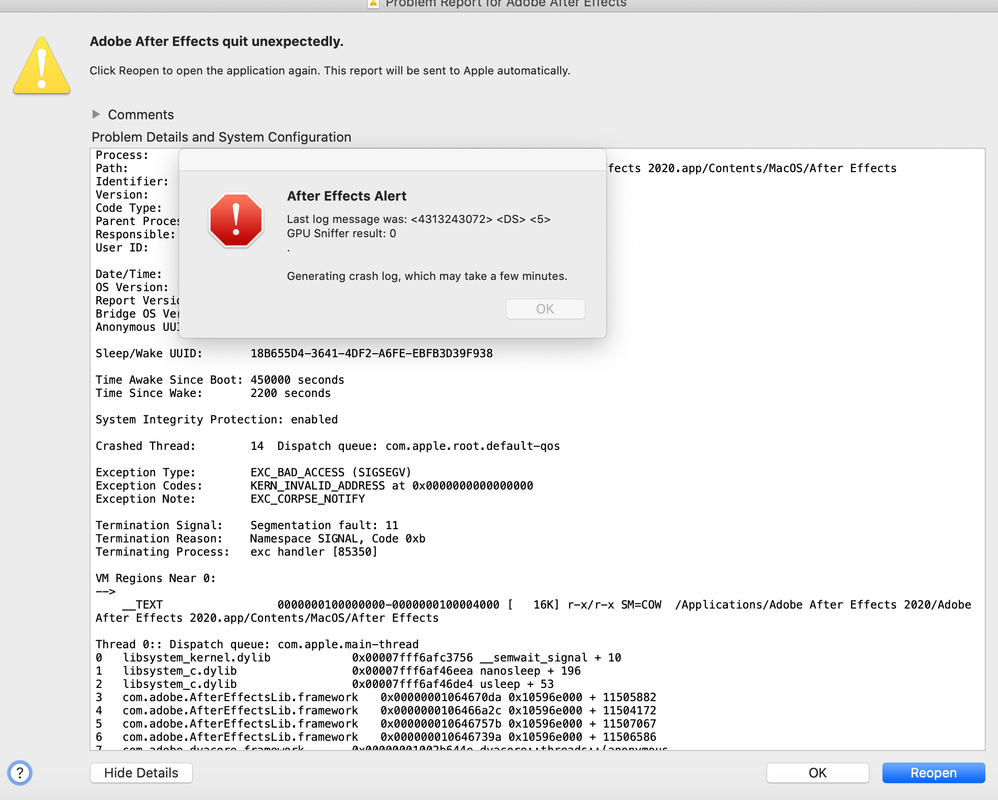The image size is (998, 800).
Task: Click the red After Effects Alert icon
Action: point(236,220)
